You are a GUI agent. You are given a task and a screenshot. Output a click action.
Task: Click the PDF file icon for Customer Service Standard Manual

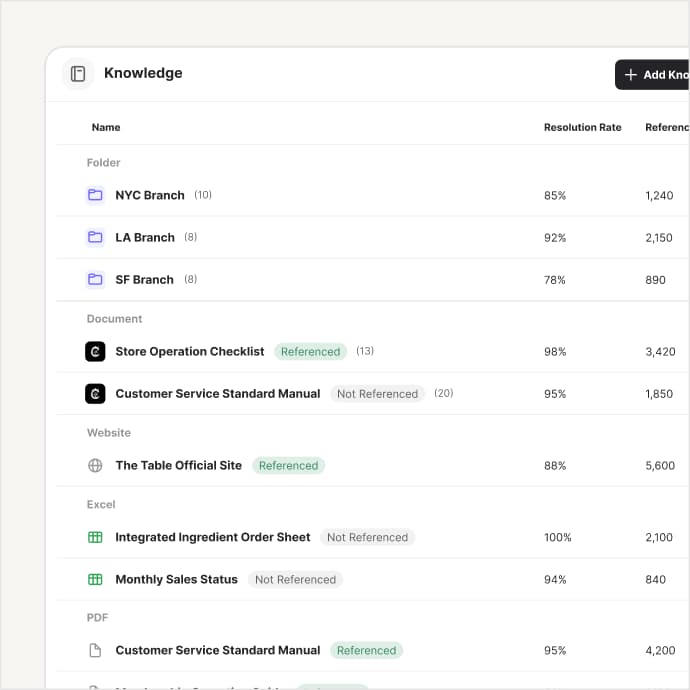coord(95,650)
